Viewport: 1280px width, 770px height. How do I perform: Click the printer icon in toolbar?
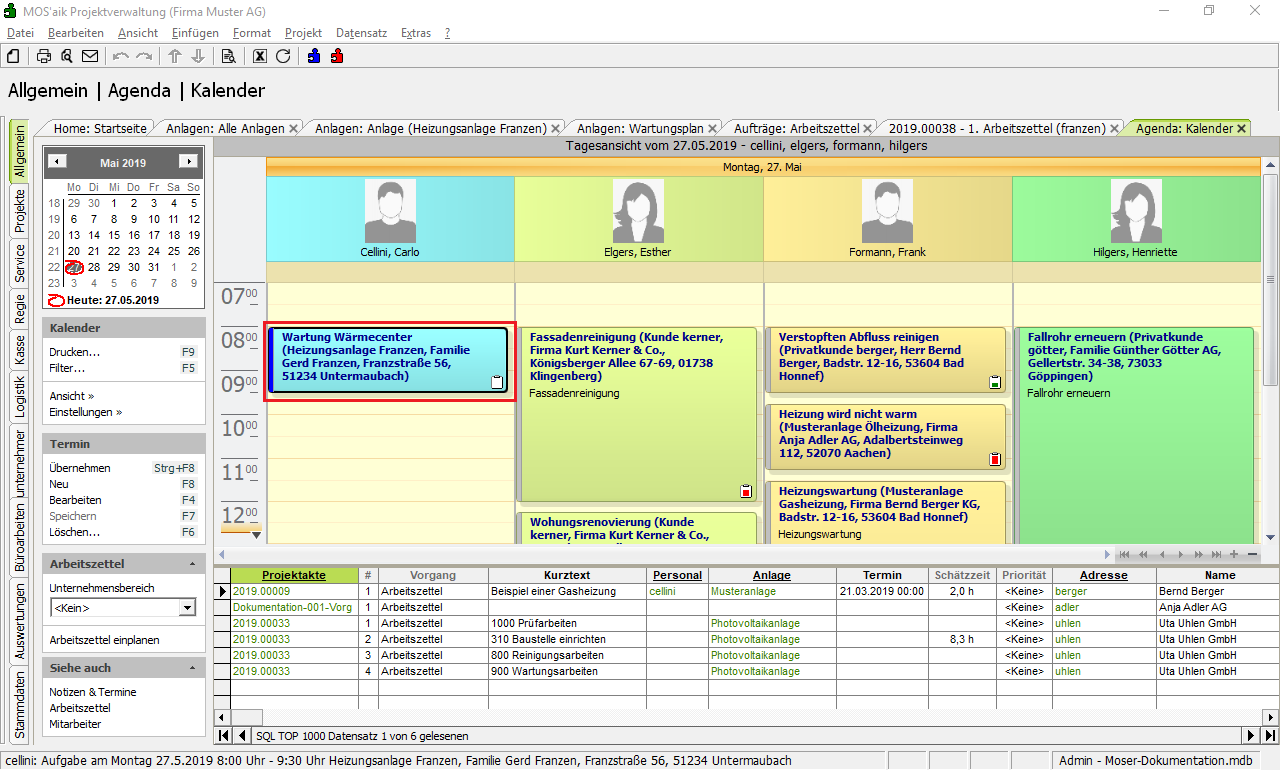44,56
